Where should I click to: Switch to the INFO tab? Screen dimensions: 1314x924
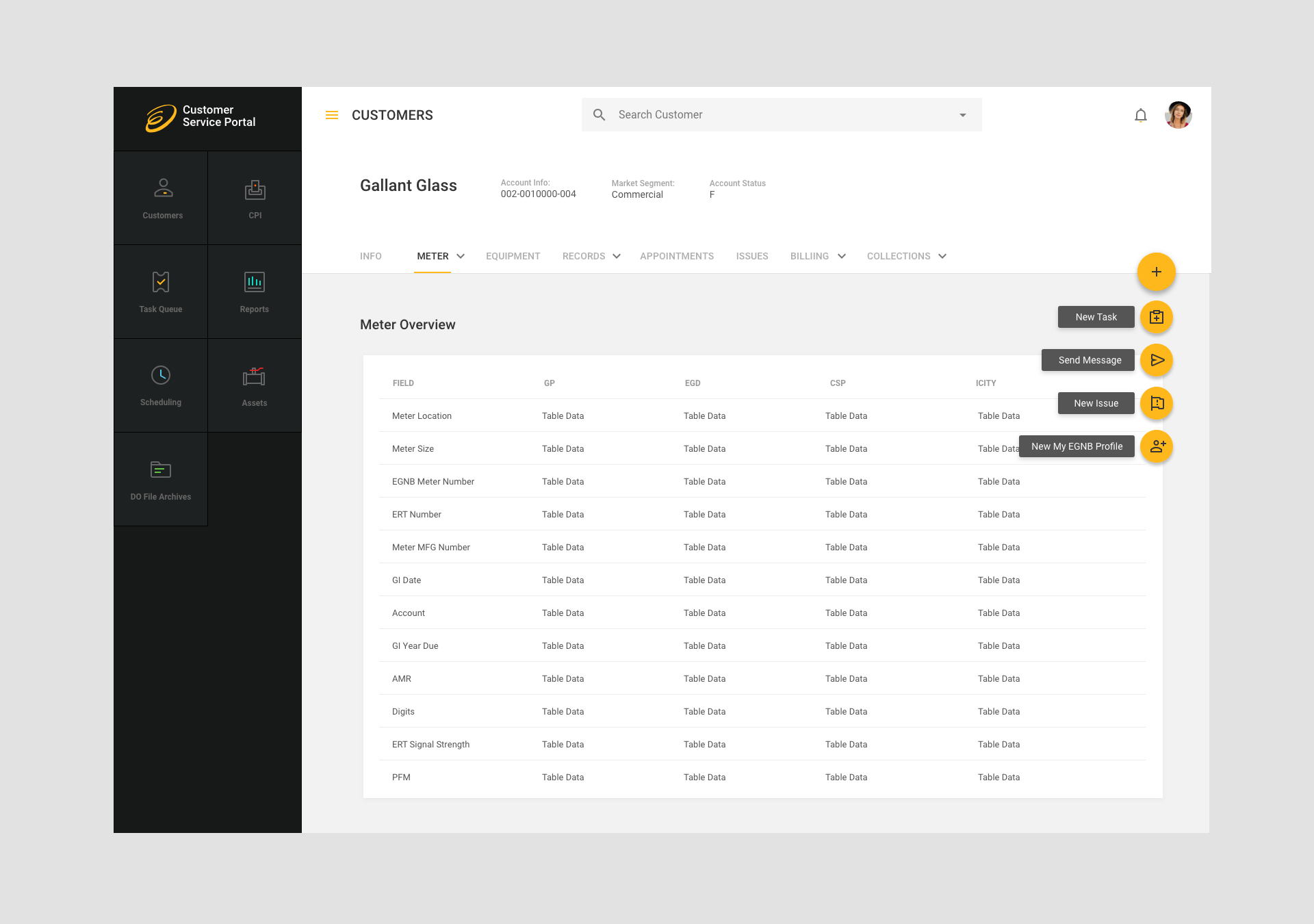[x=371, y=256]
